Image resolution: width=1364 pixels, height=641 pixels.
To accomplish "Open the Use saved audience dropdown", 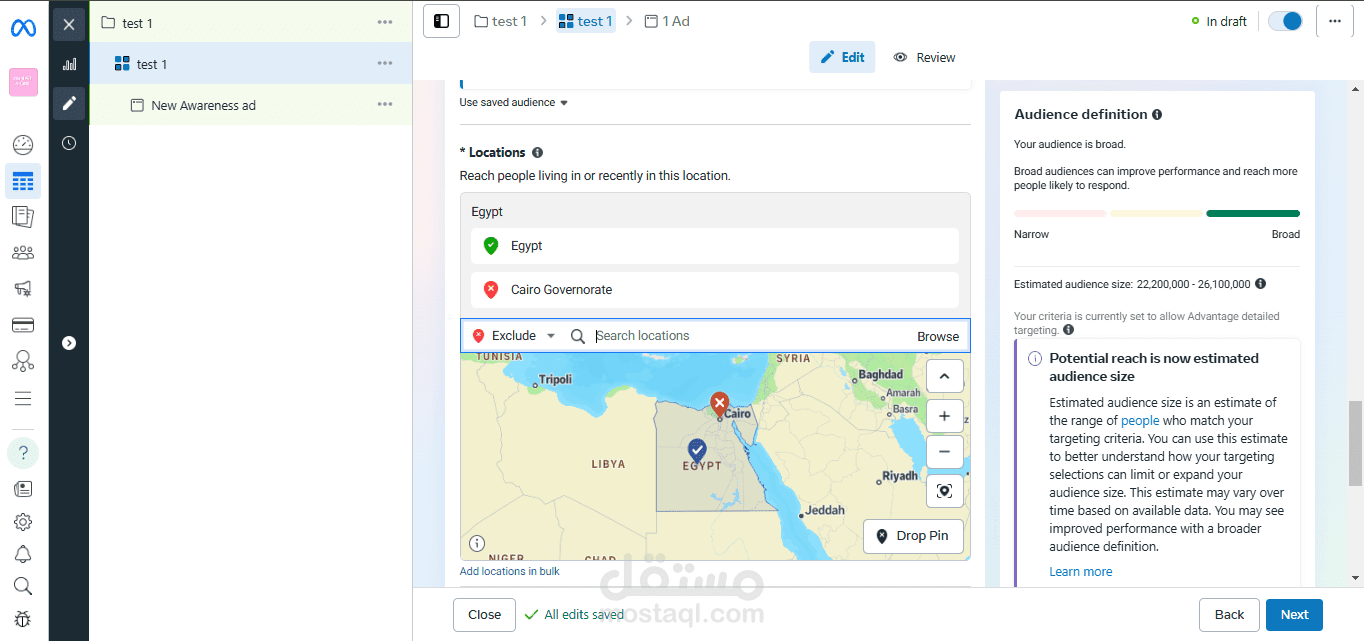I will point(513,102).
